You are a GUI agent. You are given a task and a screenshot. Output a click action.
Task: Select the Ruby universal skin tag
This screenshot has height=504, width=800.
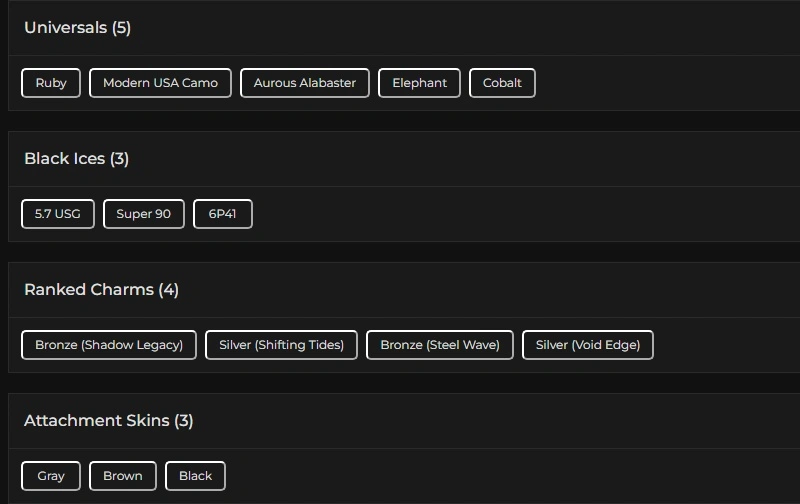coord(51,83)
